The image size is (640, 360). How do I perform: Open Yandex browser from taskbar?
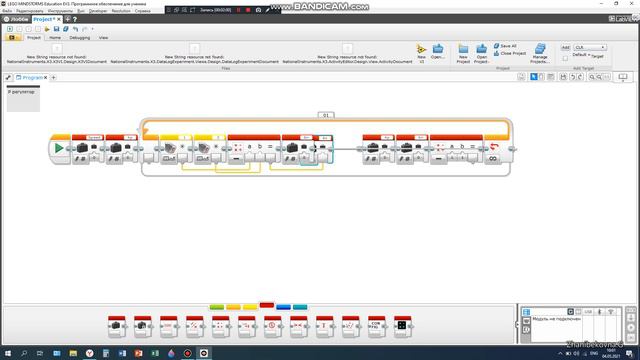tap(89, 353)
